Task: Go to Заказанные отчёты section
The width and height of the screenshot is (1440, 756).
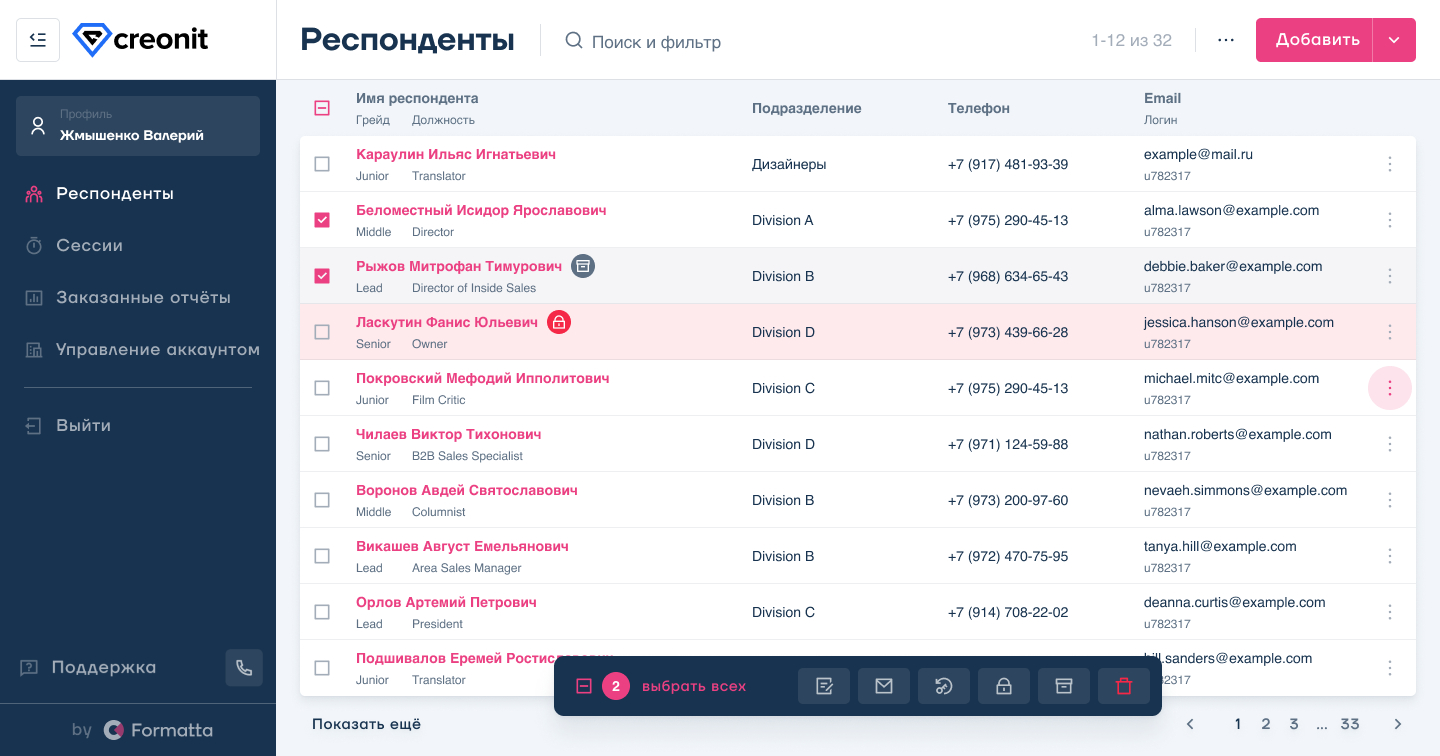Action: click(x=143, y=298)
